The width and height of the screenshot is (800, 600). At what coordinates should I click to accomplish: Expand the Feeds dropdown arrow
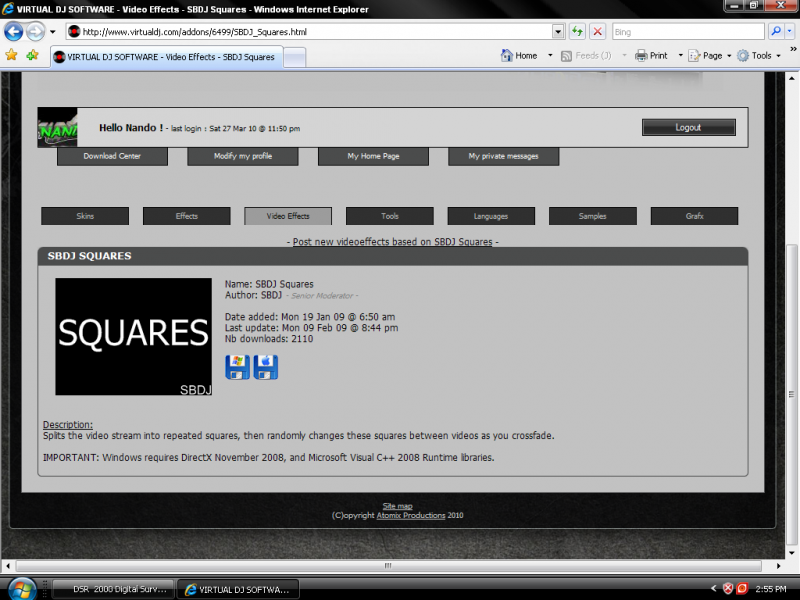[624, 56]
